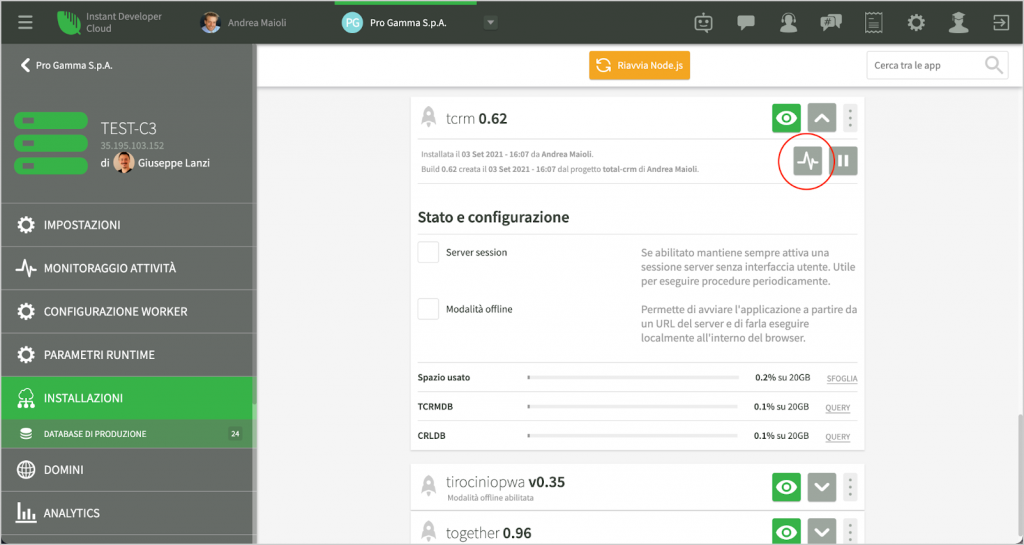Open Monitoraggio Attività section
This screenshot has width=1024, height=545.
pos(127,268)
